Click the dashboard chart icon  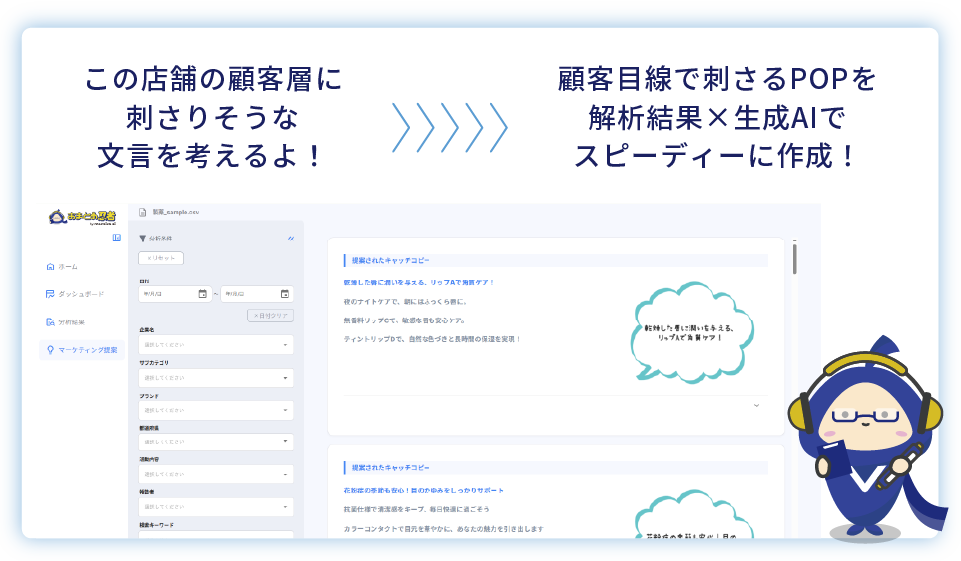tap(50, 294)
